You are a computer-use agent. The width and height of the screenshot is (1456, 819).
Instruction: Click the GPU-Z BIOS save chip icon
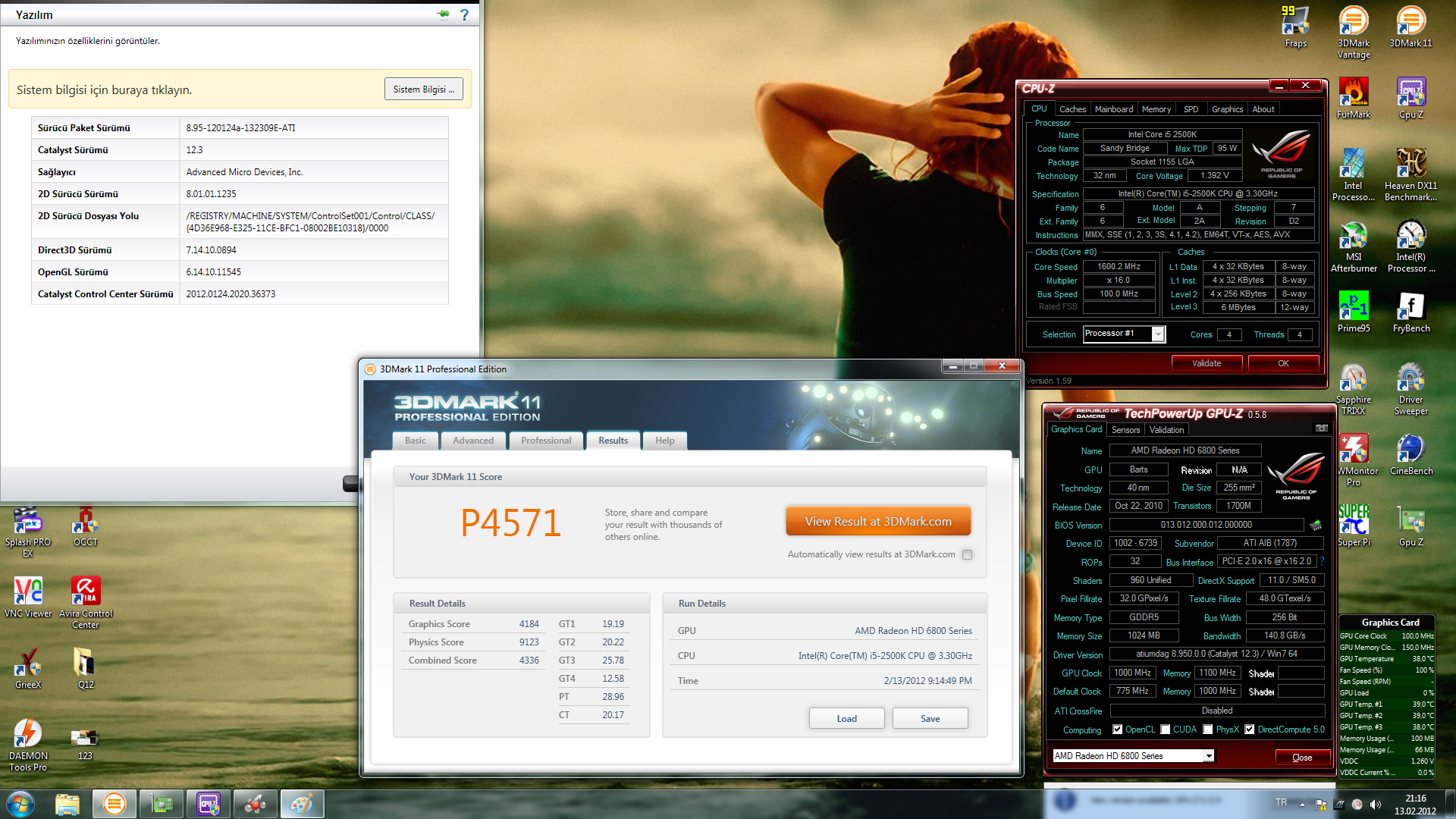(x=1315, y=525)
